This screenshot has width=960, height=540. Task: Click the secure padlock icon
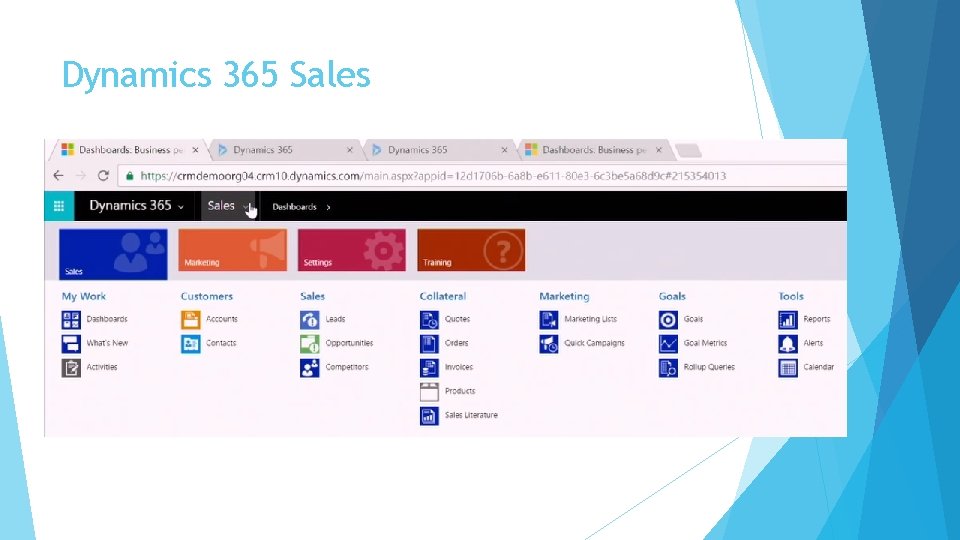pos(129,176)
